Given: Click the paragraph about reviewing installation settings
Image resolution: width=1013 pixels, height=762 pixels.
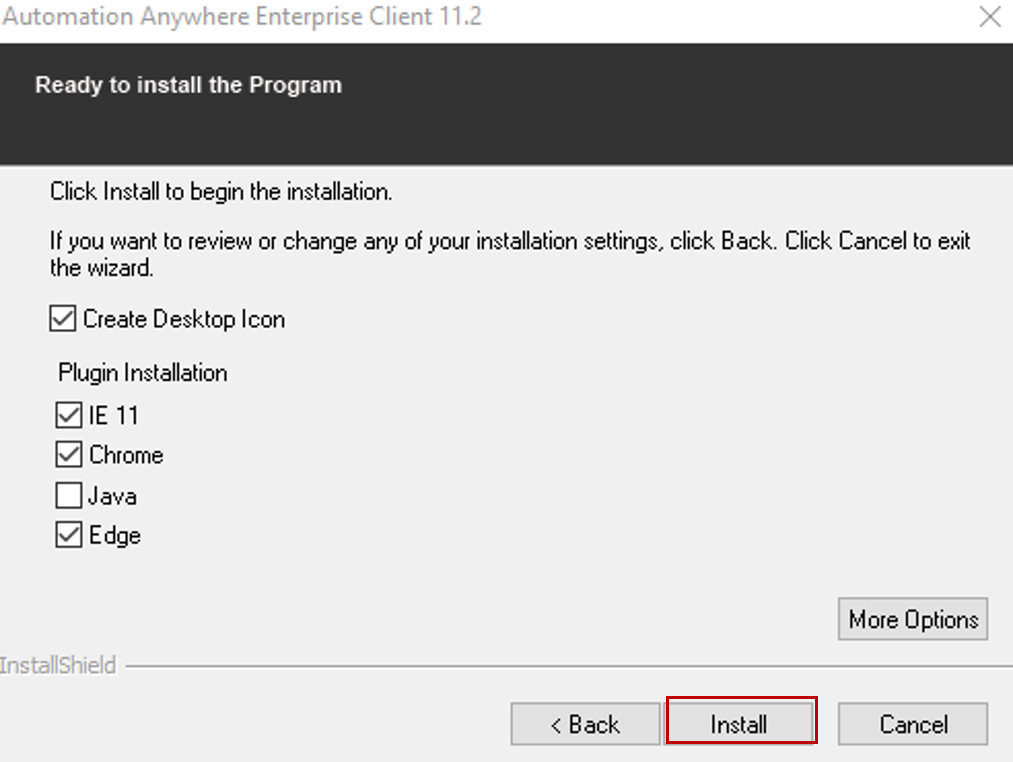Looking at the screenshot, I should [510, 254].
